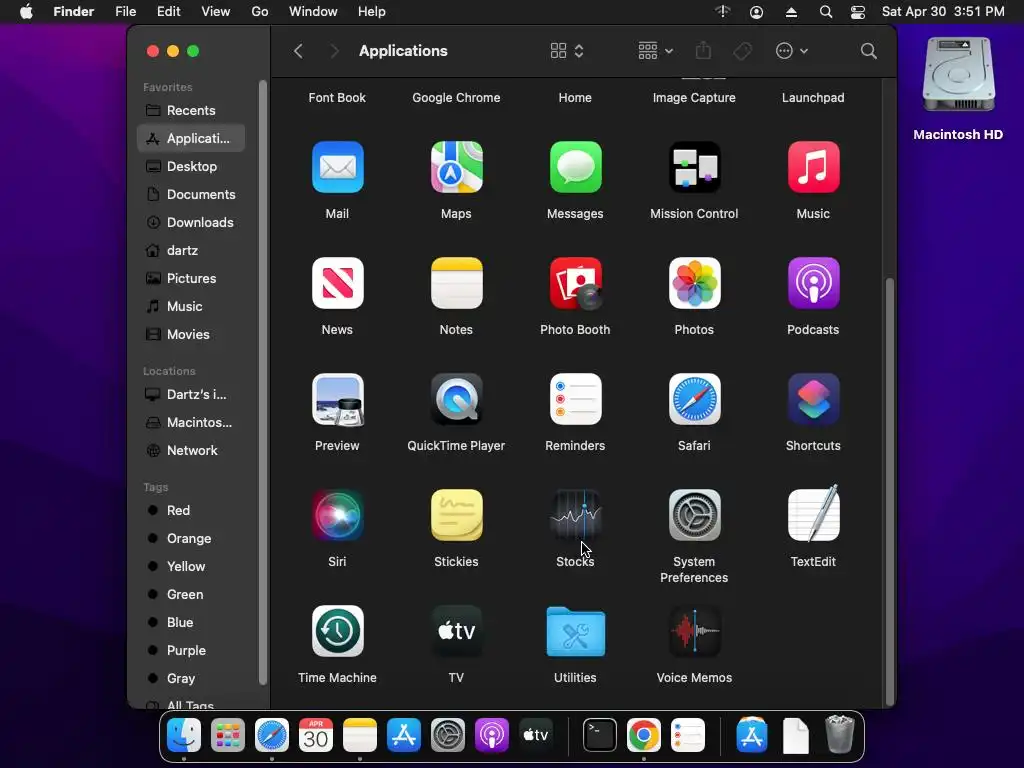
Task: Select Pictures in the sidebar
Action: pos(191,279)
